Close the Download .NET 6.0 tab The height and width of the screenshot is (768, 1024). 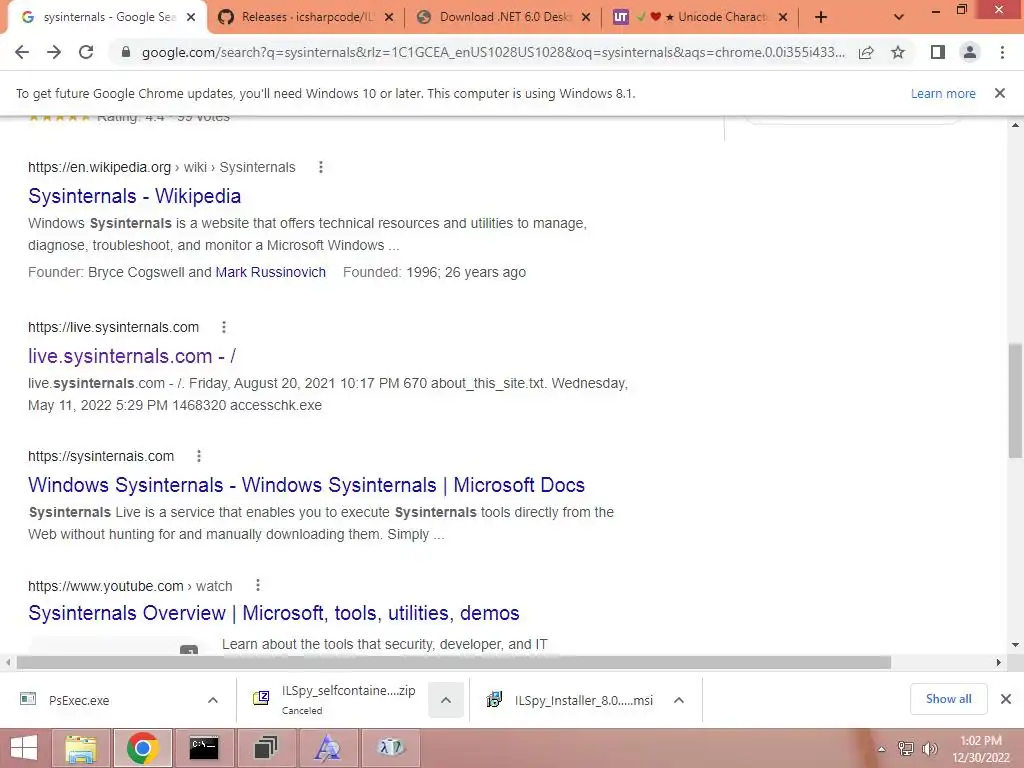coord(586,18)
